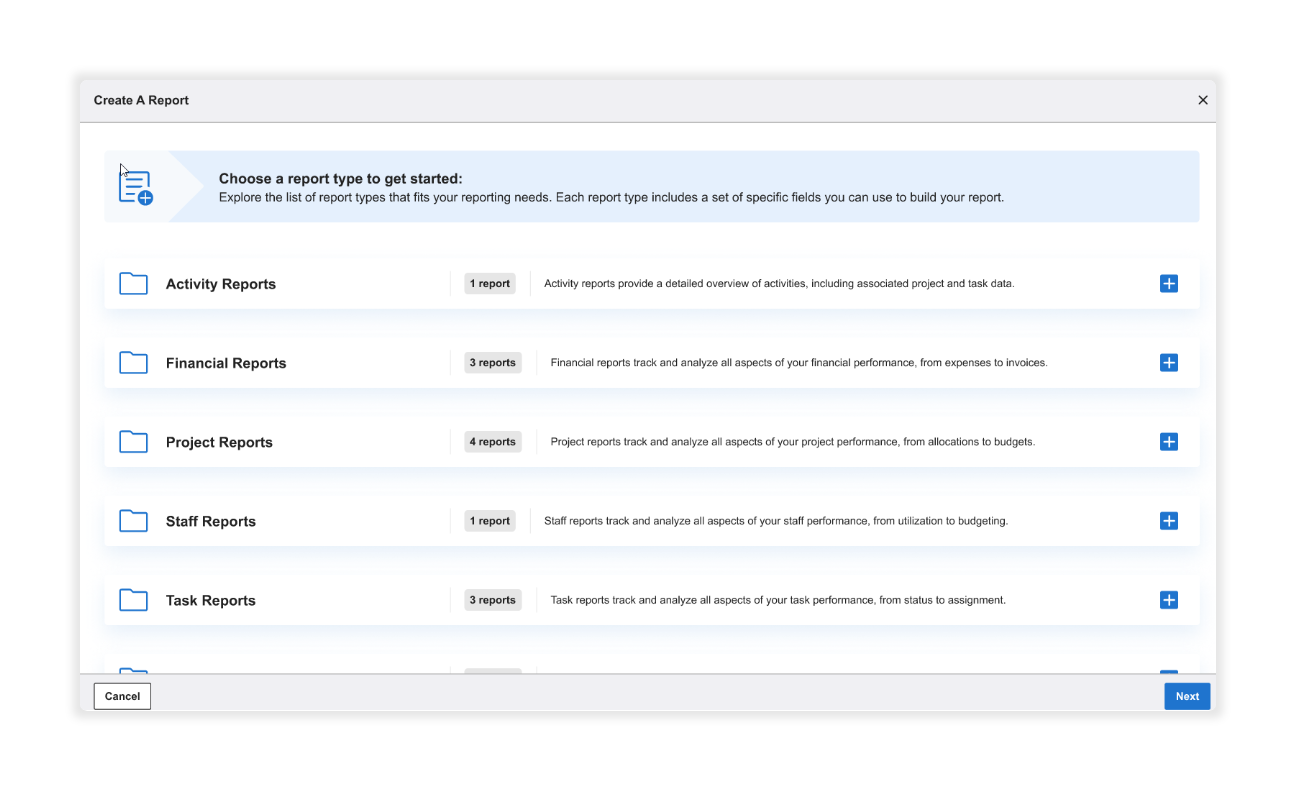
Task: Expand Activity Reports with plus icon
Action: click(x=1168, y=284)
